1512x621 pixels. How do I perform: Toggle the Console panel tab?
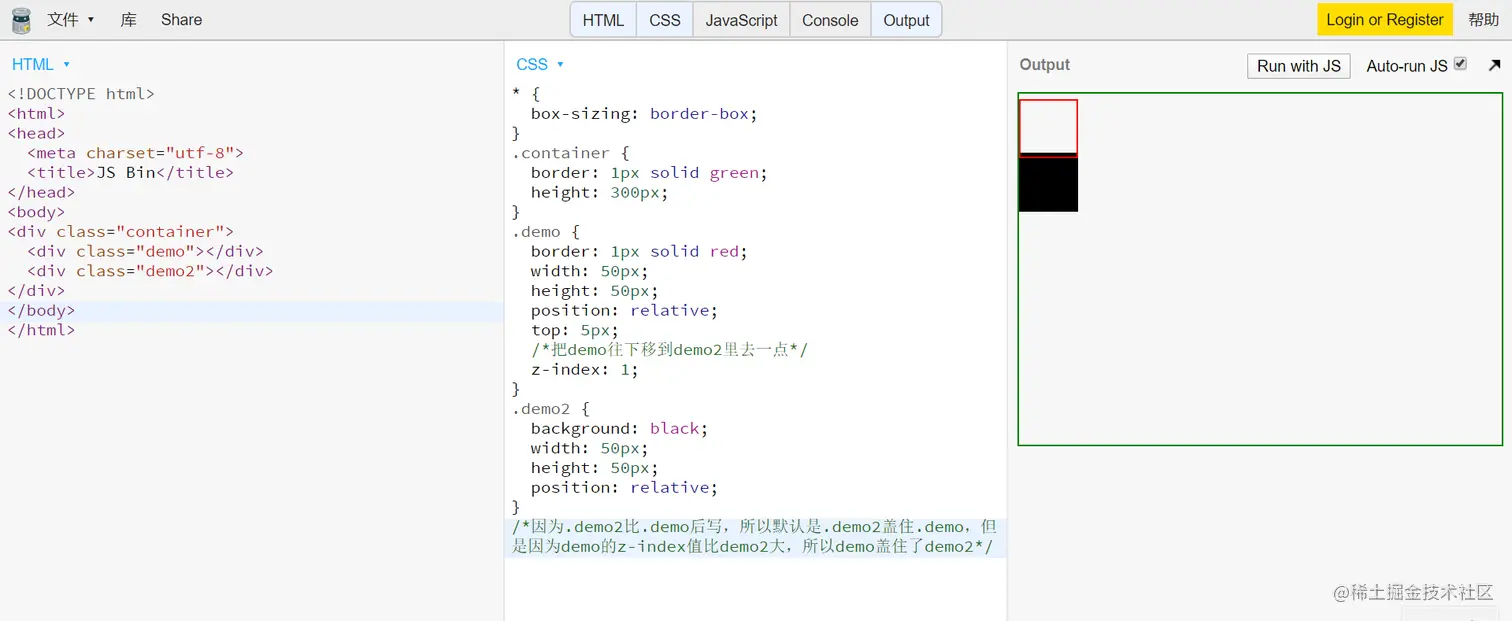click(x=830, y=20)
